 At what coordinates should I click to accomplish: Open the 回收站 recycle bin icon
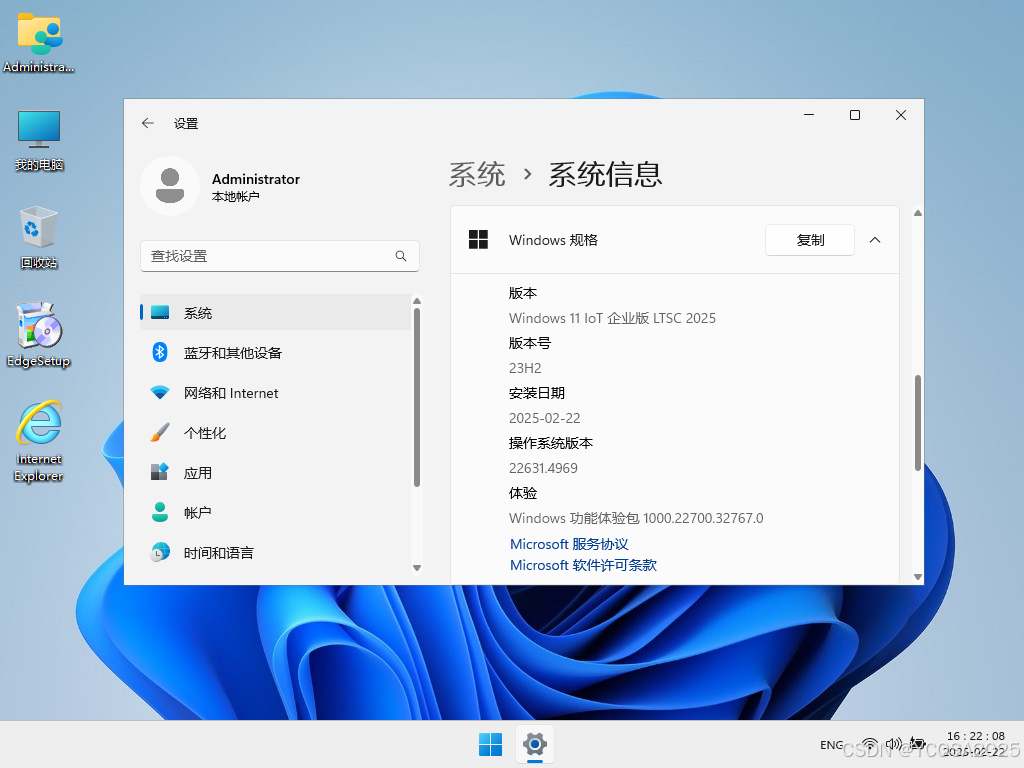click(x=39, y=238)
